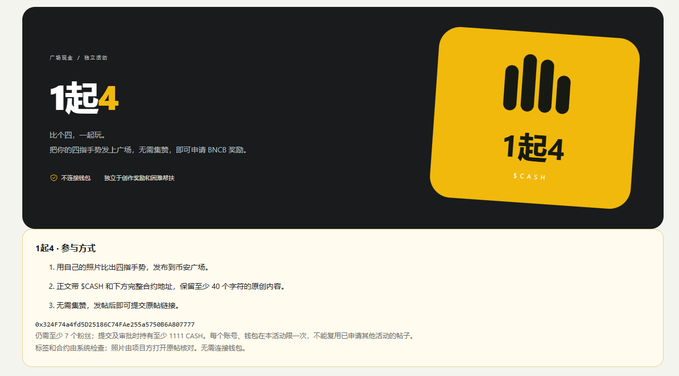Click the contract address starting with 0x324F74a4
The width and height of the screenshot is (679, 376).
tap(115, 324)
